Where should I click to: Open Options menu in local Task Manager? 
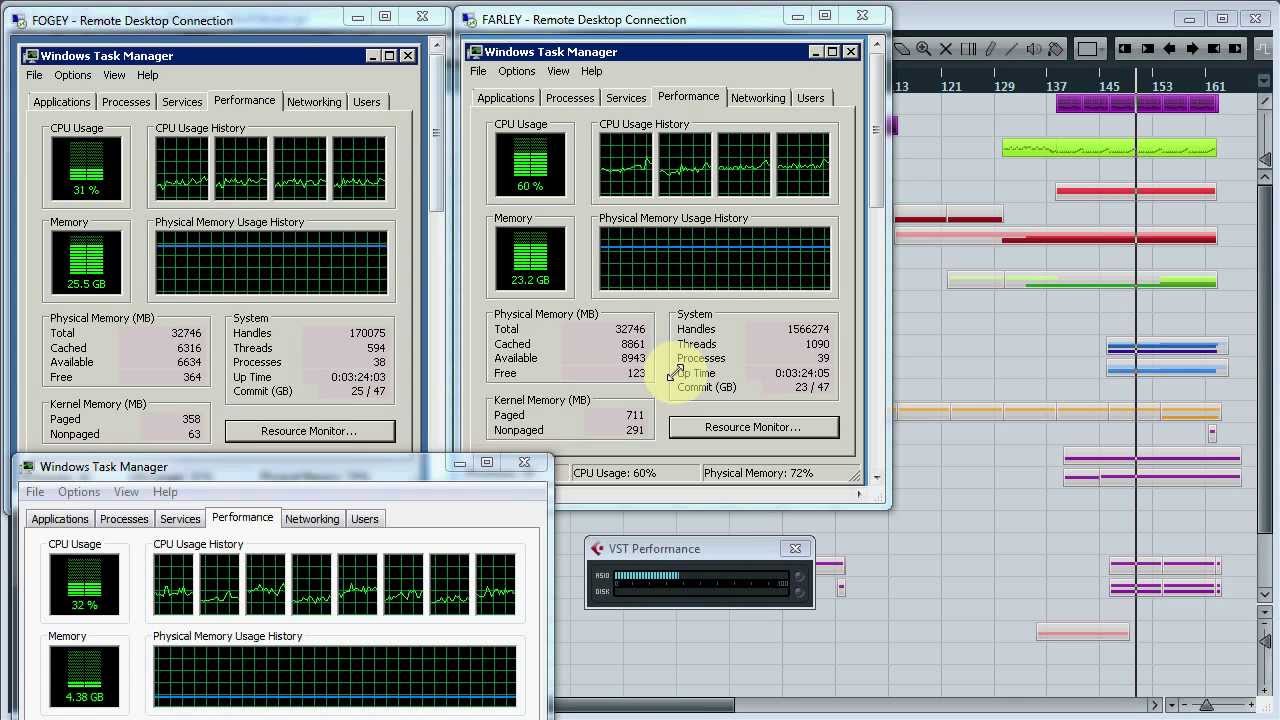[79, 492]
